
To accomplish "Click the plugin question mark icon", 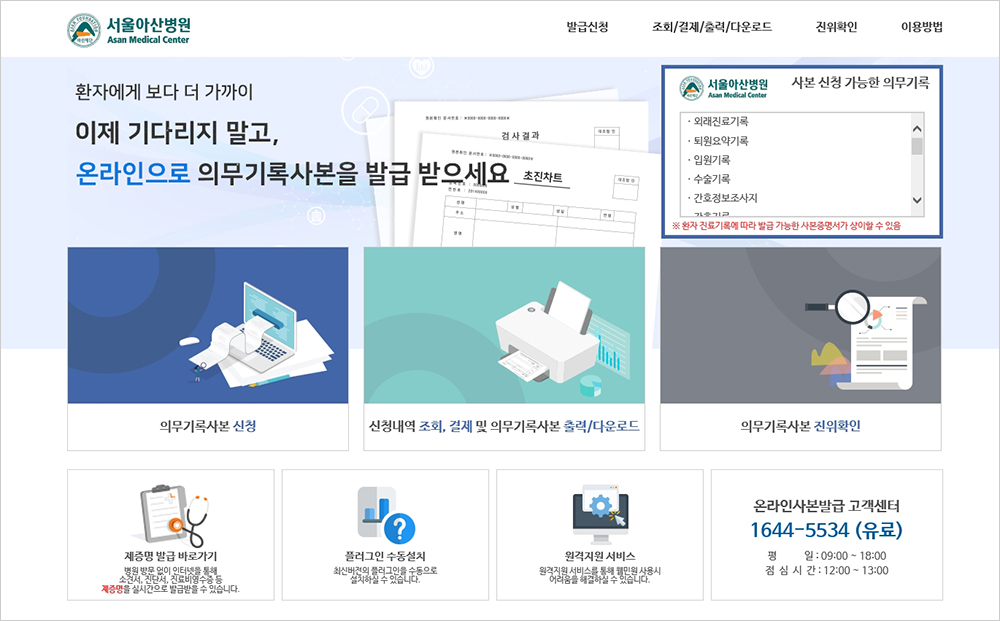I will (x=386, y=516).
